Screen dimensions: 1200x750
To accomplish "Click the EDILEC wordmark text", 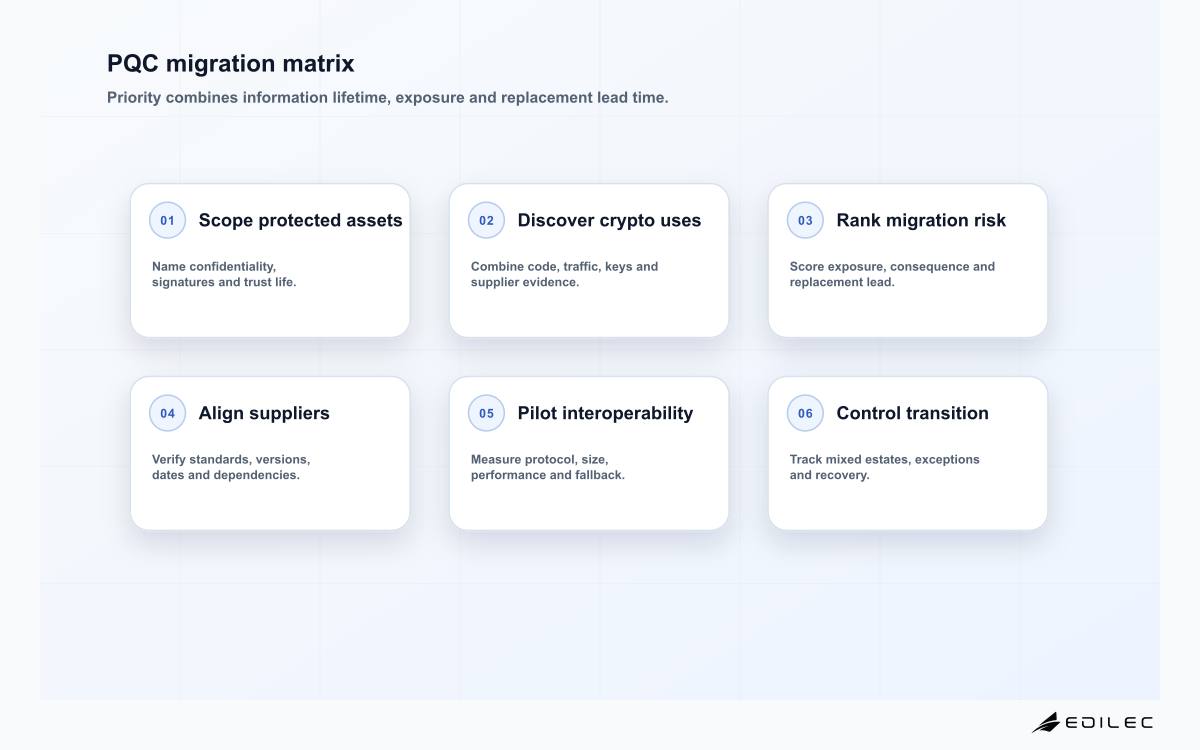I will (1109, 722).
